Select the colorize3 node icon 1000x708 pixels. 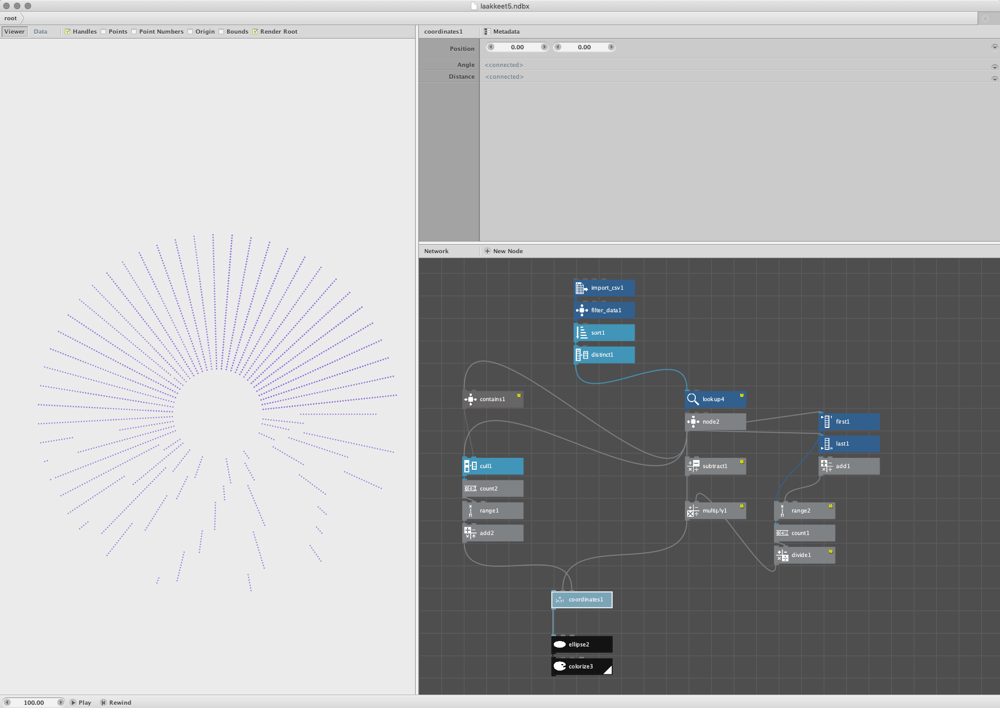pyautogui.click(x=559, y=666)
